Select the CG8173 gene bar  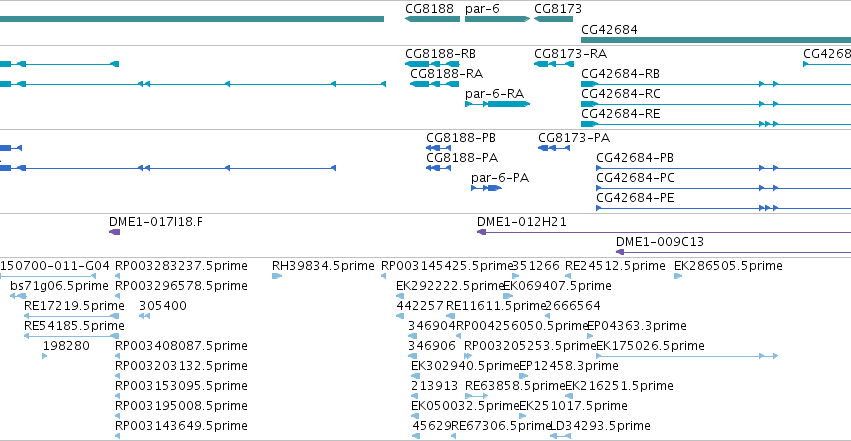tap(553, 19)
